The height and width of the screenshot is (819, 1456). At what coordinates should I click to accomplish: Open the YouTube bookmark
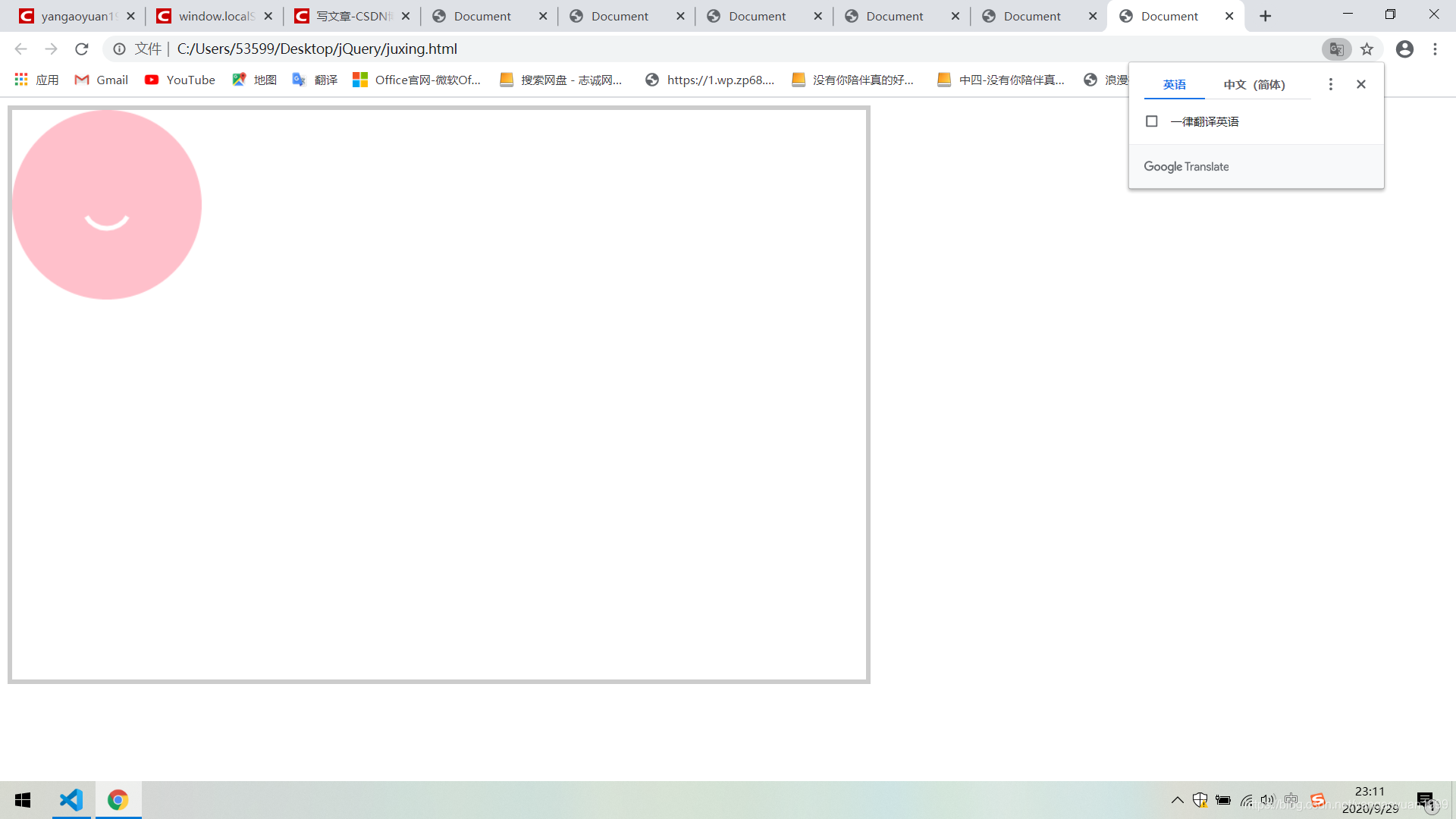[180, 80]
